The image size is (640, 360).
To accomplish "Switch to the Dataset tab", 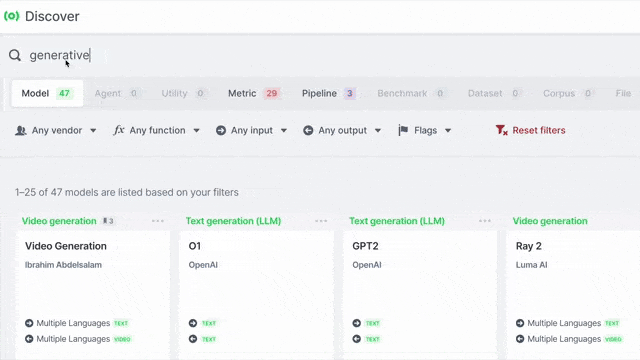I will coord(494,93).
